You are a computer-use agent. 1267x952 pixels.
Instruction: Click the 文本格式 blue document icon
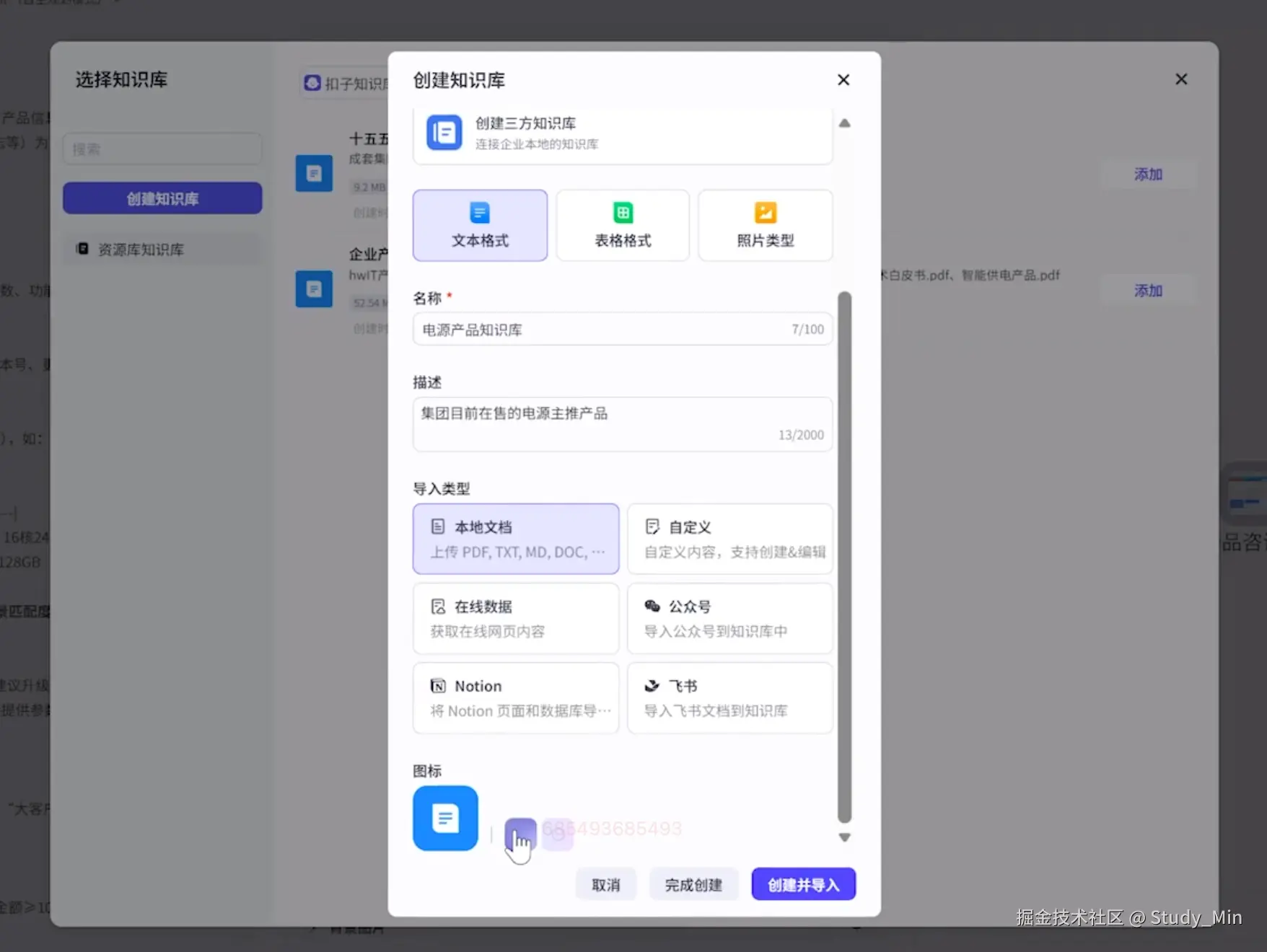click(x=480, y=213)
